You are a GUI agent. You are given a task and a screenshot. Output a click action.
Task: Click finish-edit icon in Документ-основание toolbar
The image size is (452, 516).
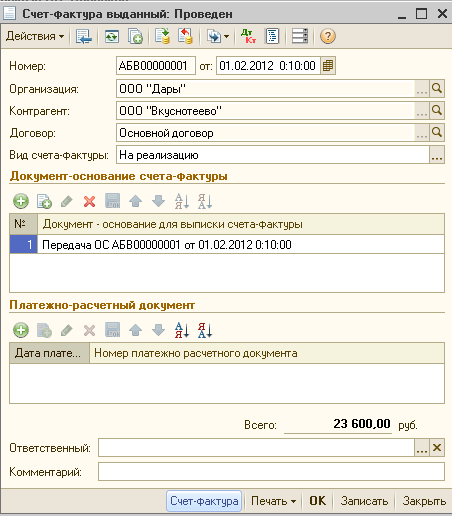tap(113, 201)
